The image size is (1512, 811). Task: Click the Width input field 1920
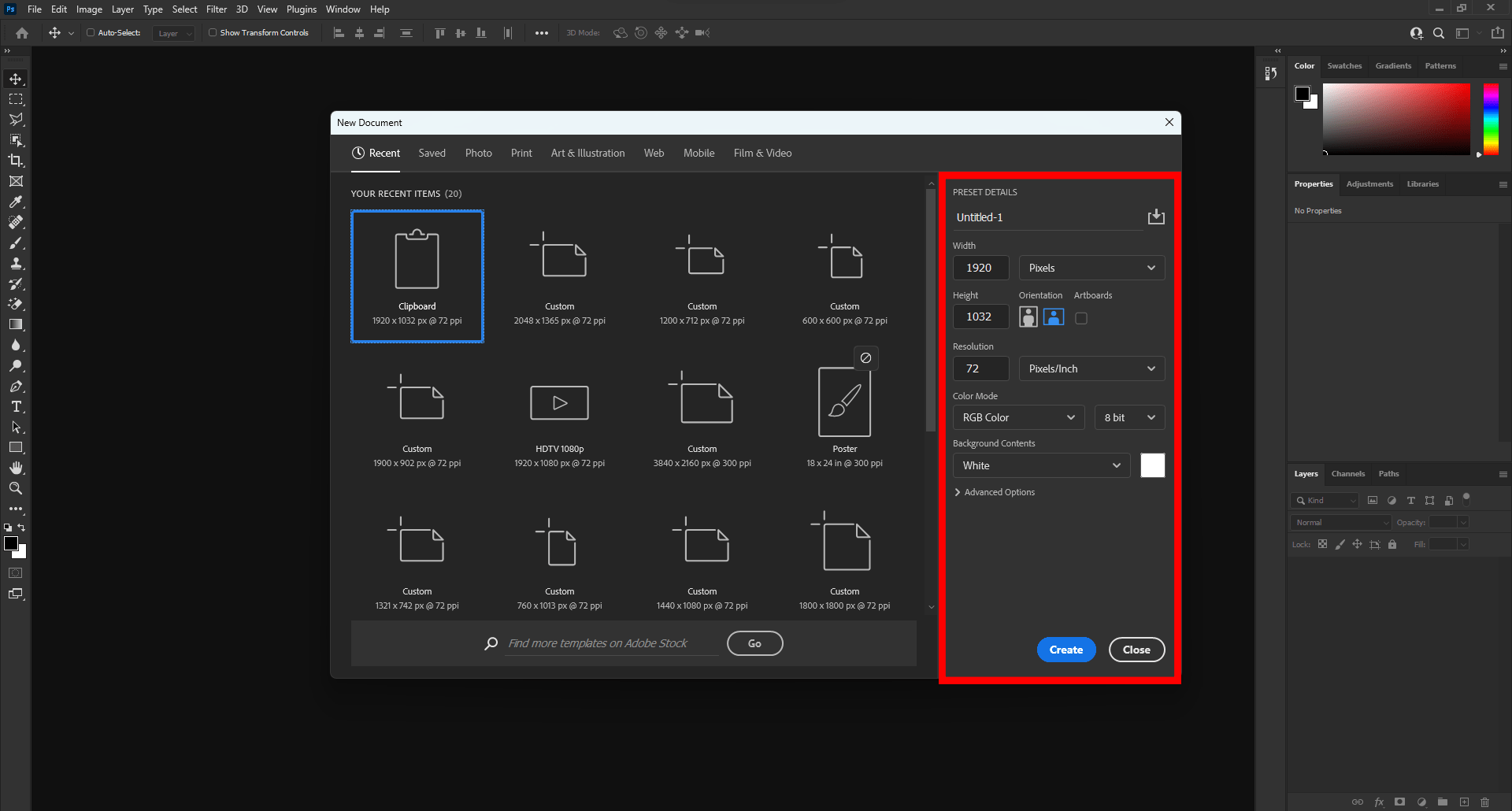980,268
